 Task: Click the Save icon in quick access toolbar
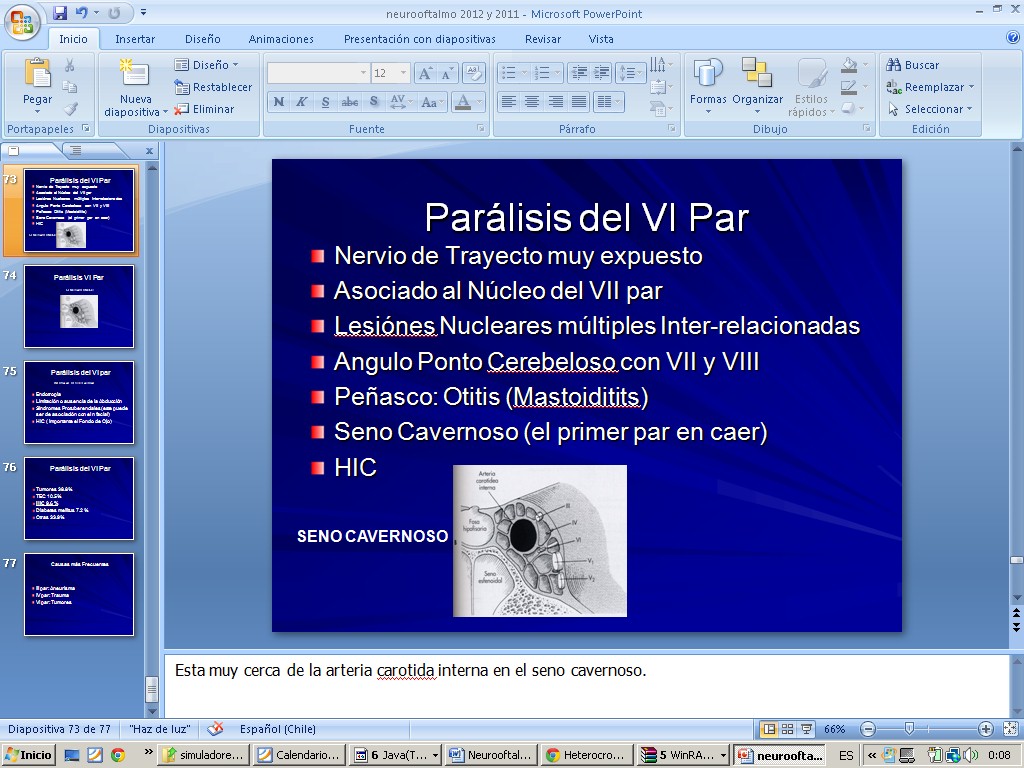60,13
